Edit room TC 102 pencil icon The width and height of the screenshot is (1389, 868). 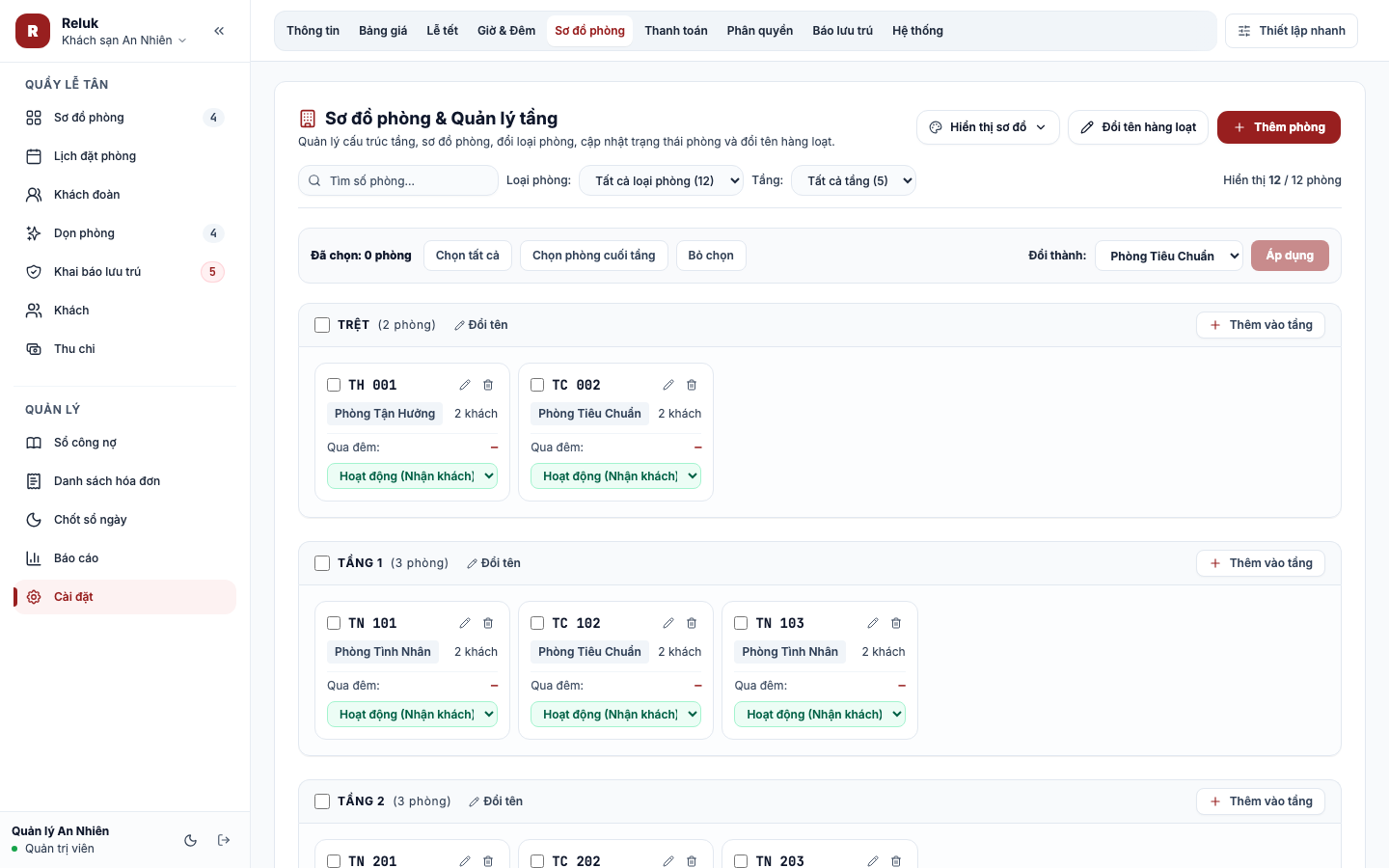(x=668, y=623)
